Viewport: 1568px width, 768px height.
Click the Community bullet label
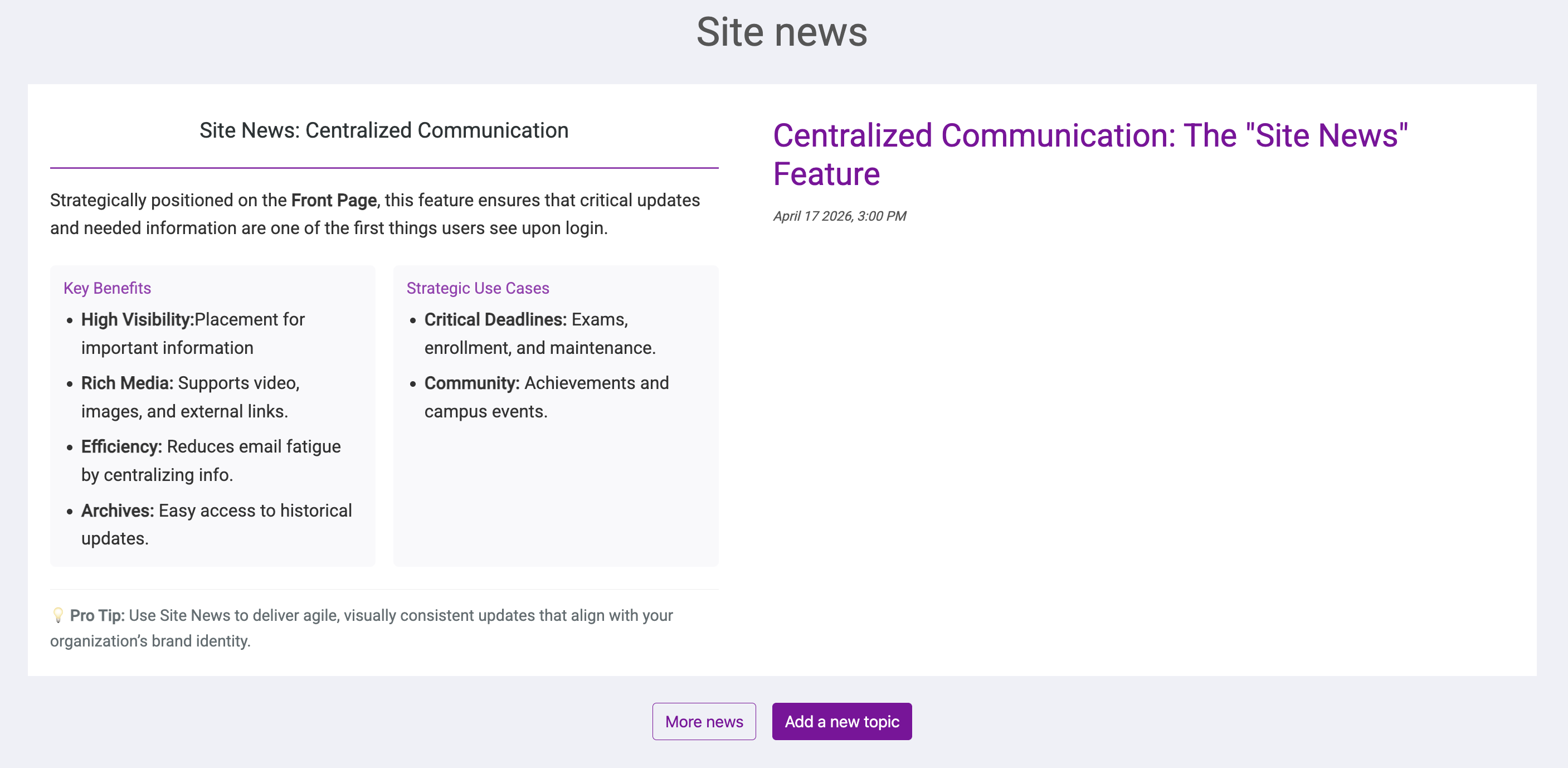(x=472, y=383)
